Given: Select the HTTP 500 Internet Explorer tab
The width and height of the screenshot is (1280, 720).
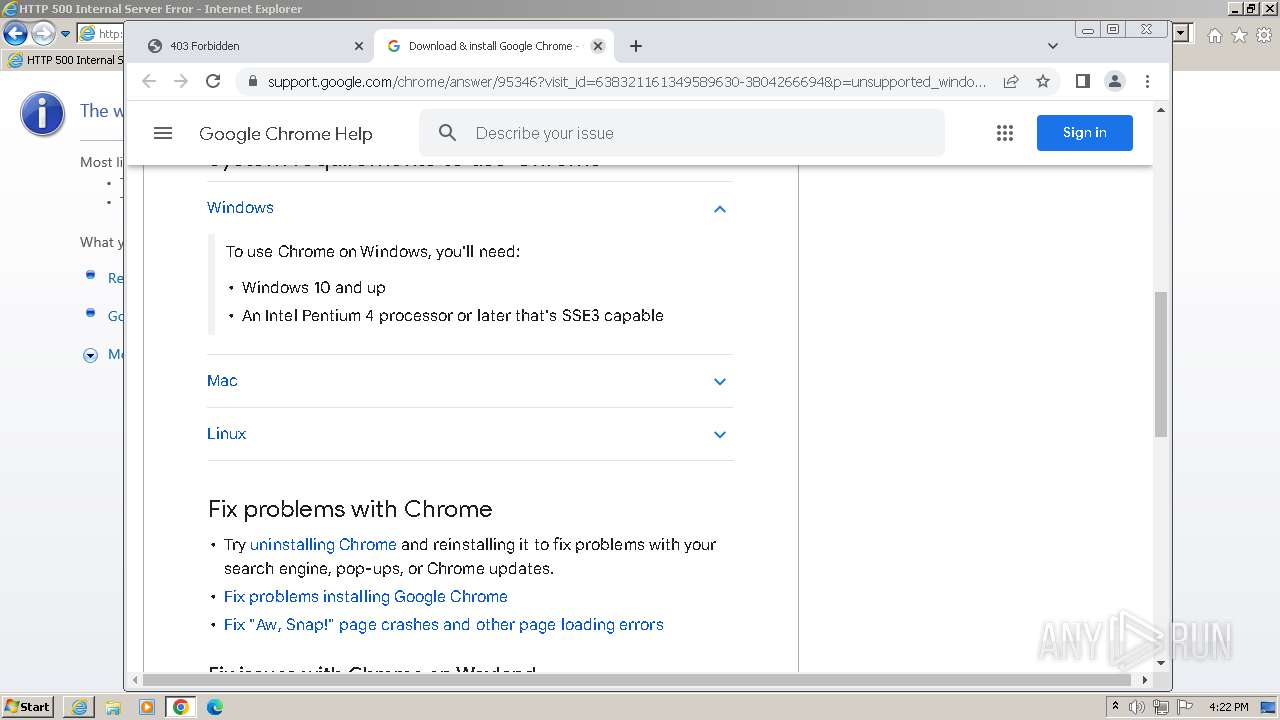Looking at the screenshot, I should pos(65,60).
